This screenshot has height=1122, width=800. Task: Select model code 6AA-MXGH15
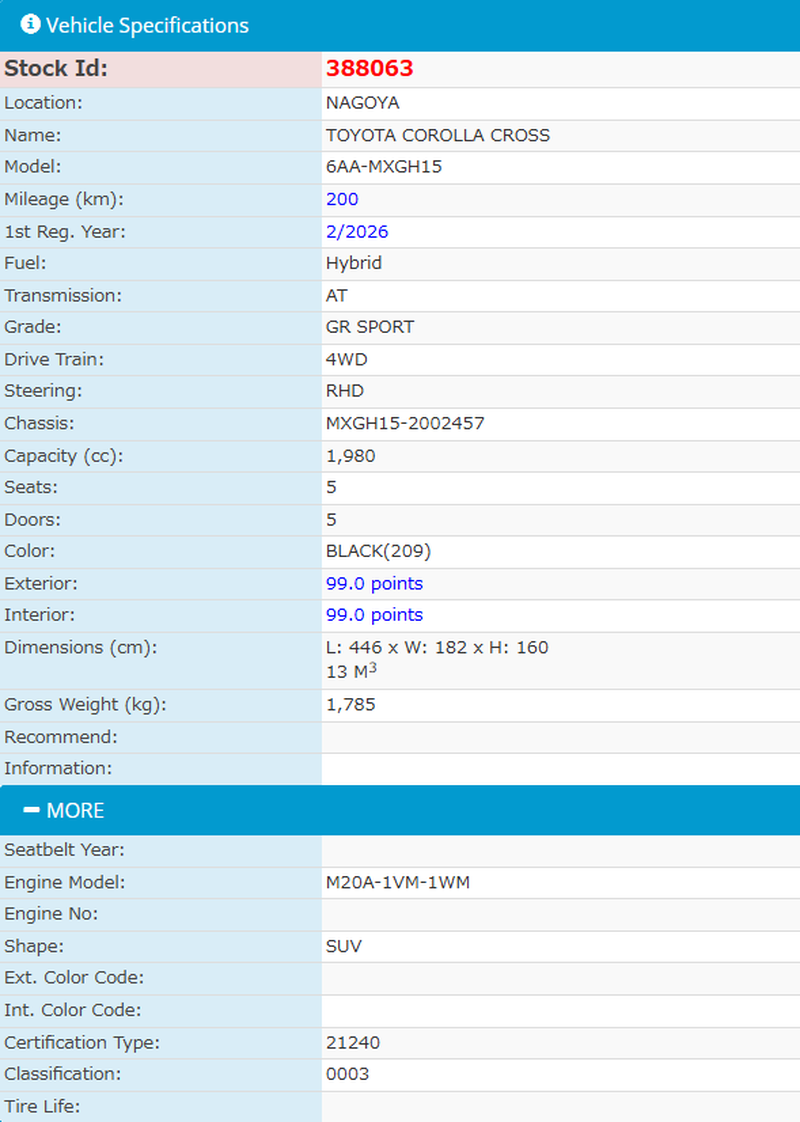[384, 167]
